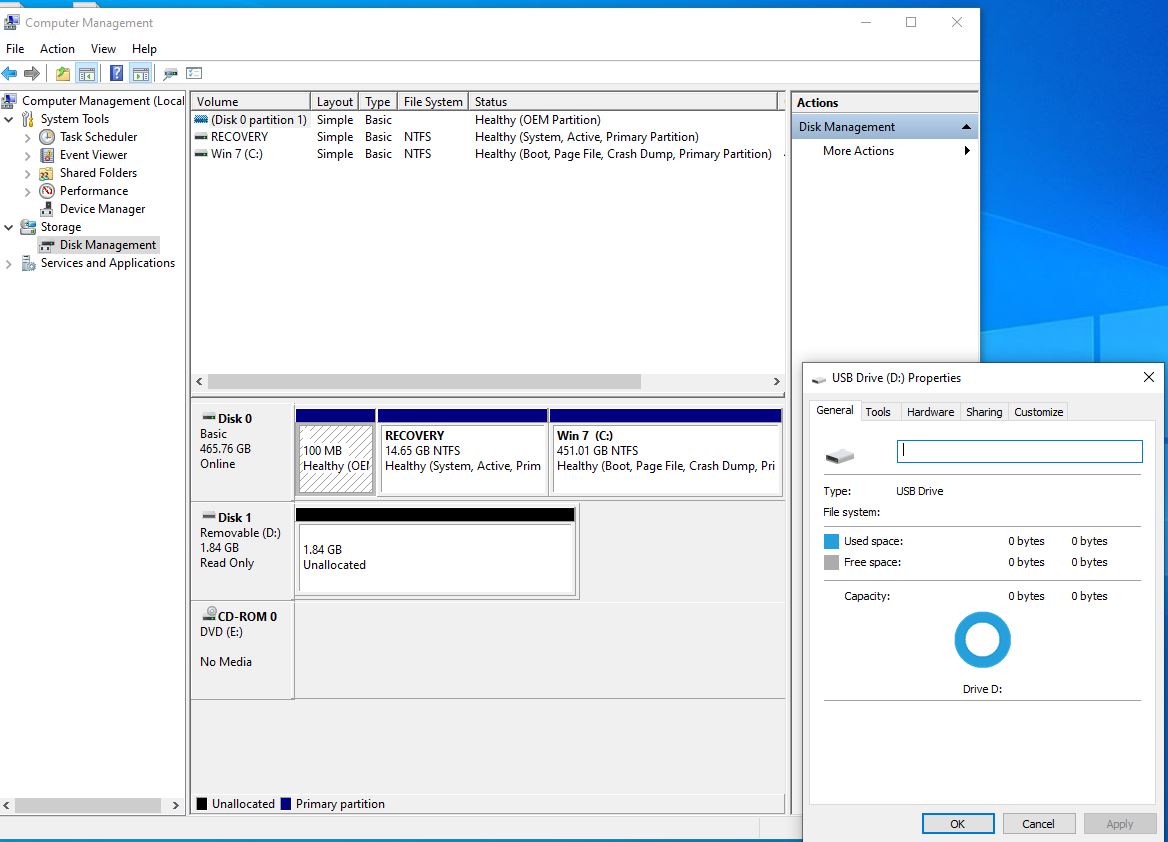Click the CD-ROM 0 DVD (E:) label panel
This screenshot has width=1168, height=842.
pyautogui.click(x=242, y=650)
